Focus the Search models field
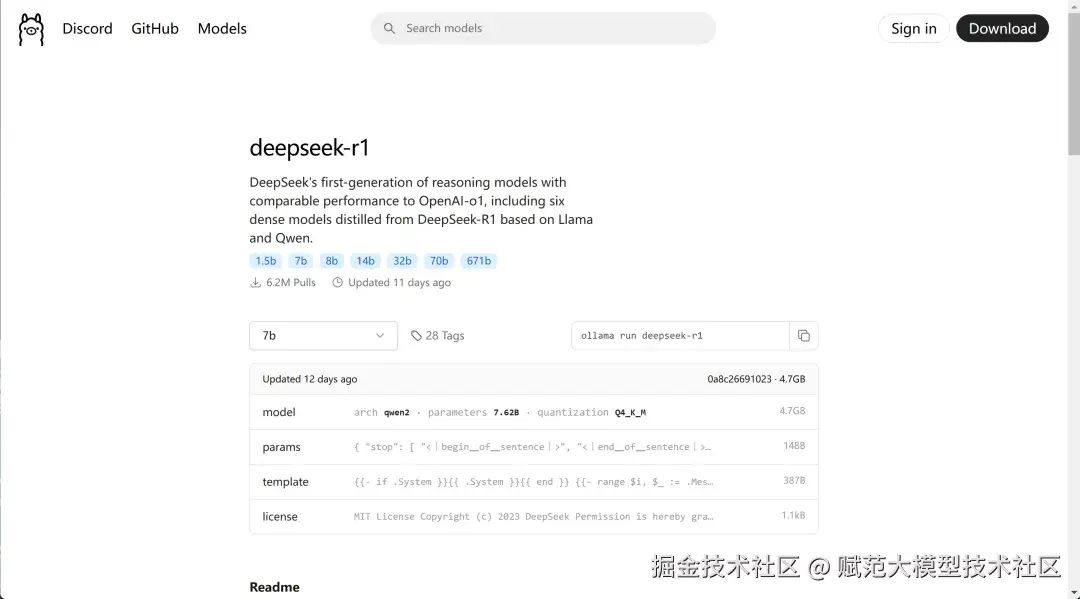Screen dimensions: 1080x599 [x=543, y=28]
